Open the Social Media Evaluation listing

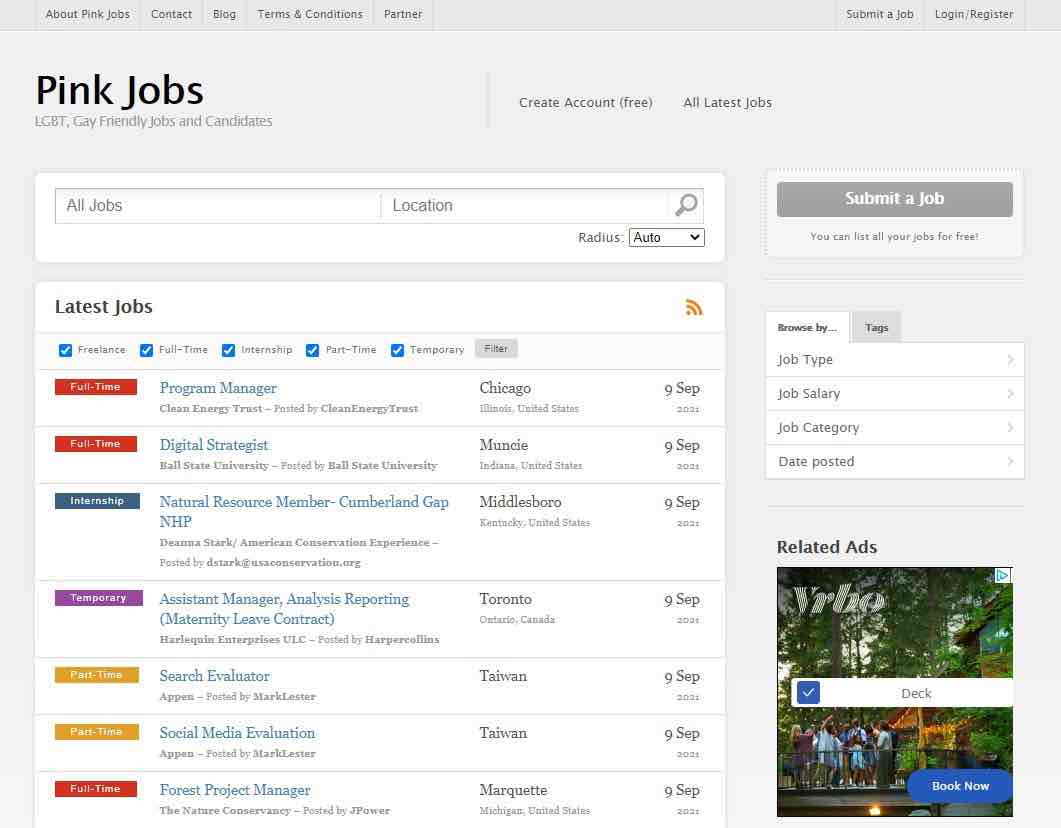pyautogui.click(x=237, y=733)
